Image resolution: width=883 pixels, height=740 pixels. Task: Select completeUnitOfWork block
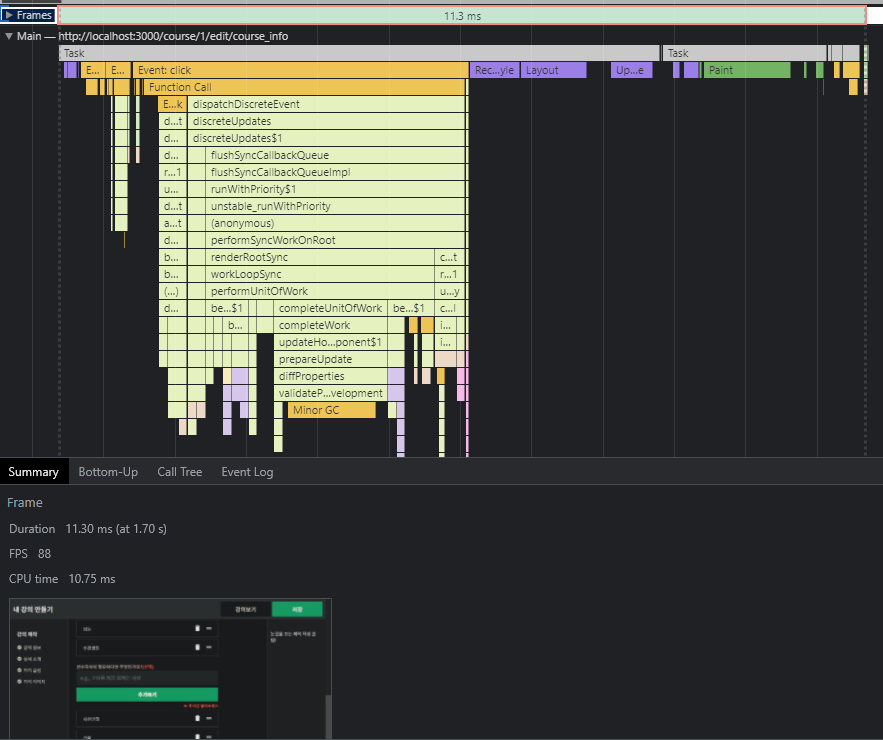(331, 308)
